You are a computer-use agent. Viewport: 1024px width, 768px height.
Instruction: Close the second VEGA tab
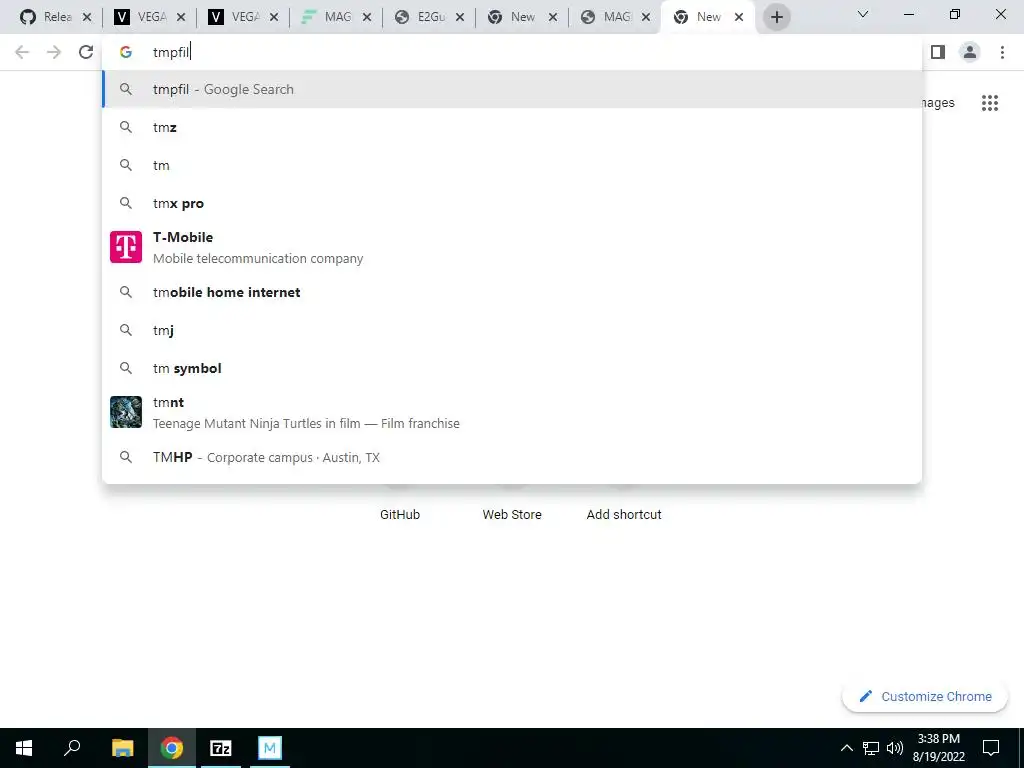pos(274,18)
